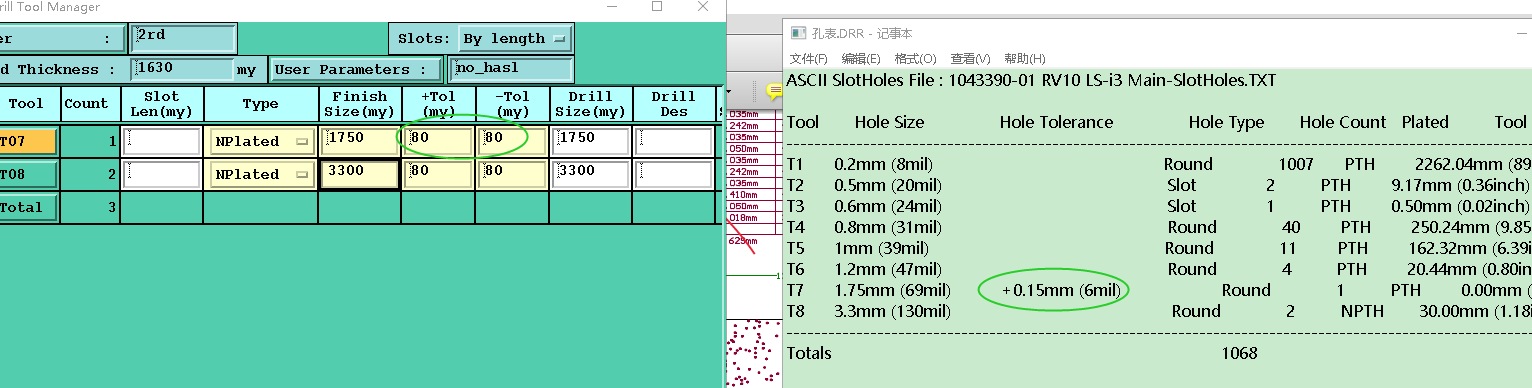This screenshot has width=1532, height=388.
Task: Click the Total row button
Action: tap(27, 208)
